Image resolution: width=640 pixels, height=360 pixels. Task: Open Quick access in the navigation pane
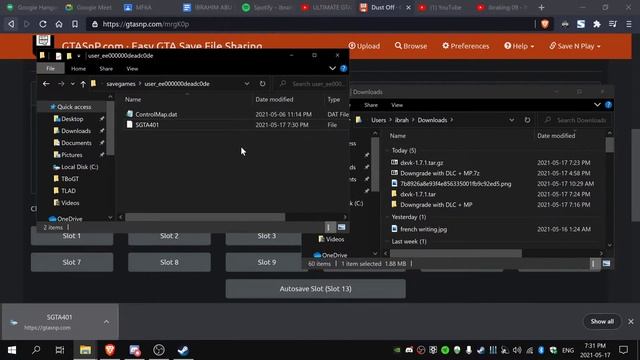[74, 107]
